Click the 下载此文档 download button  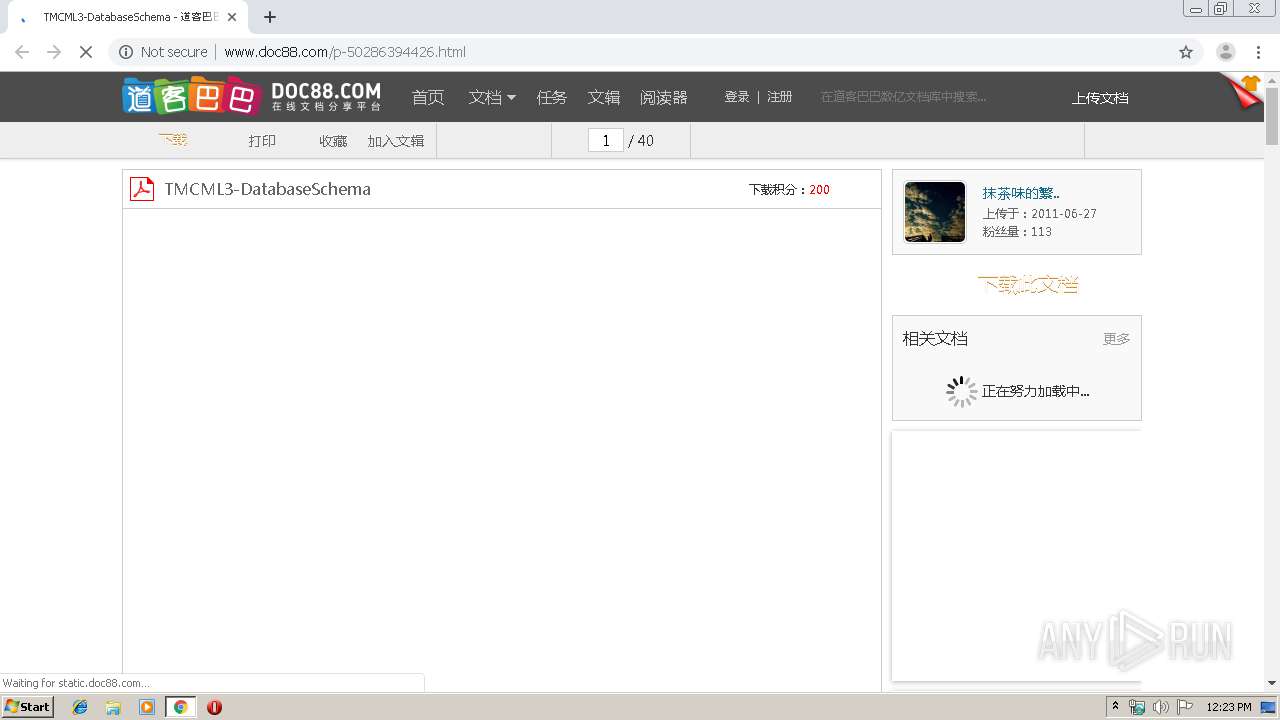point(1028,284)
